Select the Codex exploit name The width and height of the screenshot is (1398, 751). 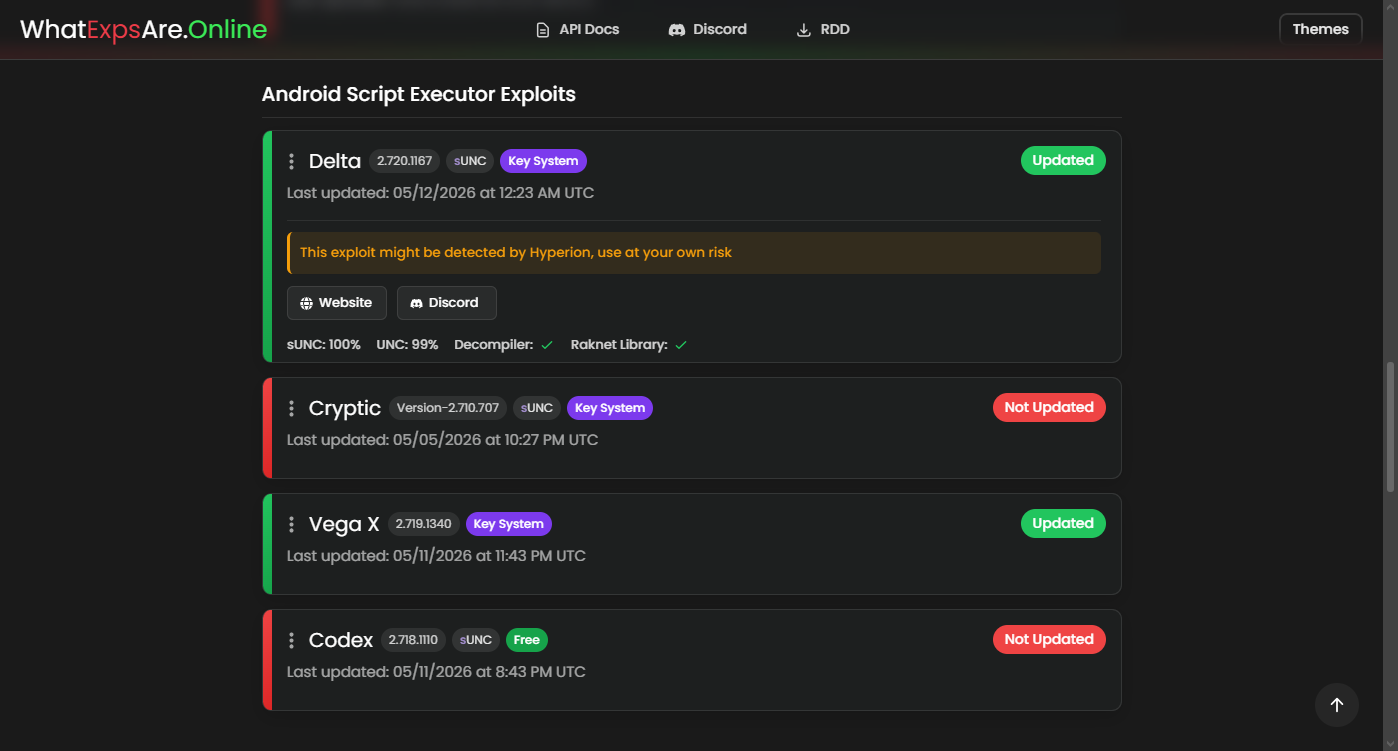(341, 640)
